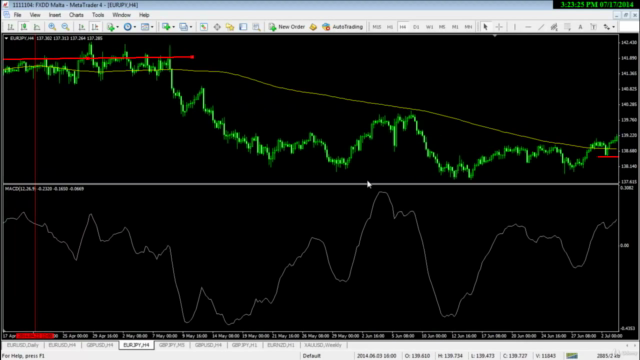640x360 pixels.
Task: Open the Charts menu
Action: point(76,15)
